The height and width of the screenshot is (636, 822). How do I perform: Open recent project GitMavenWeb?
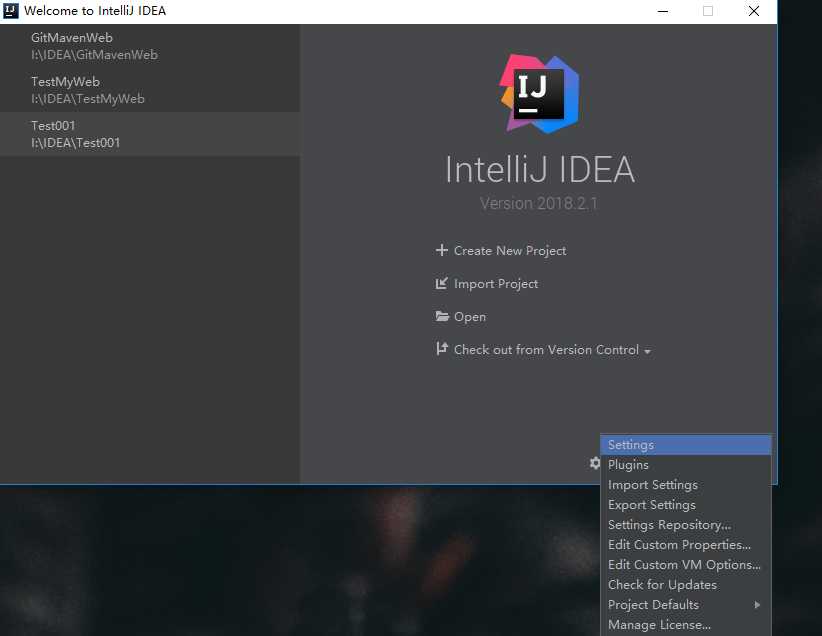150,46
